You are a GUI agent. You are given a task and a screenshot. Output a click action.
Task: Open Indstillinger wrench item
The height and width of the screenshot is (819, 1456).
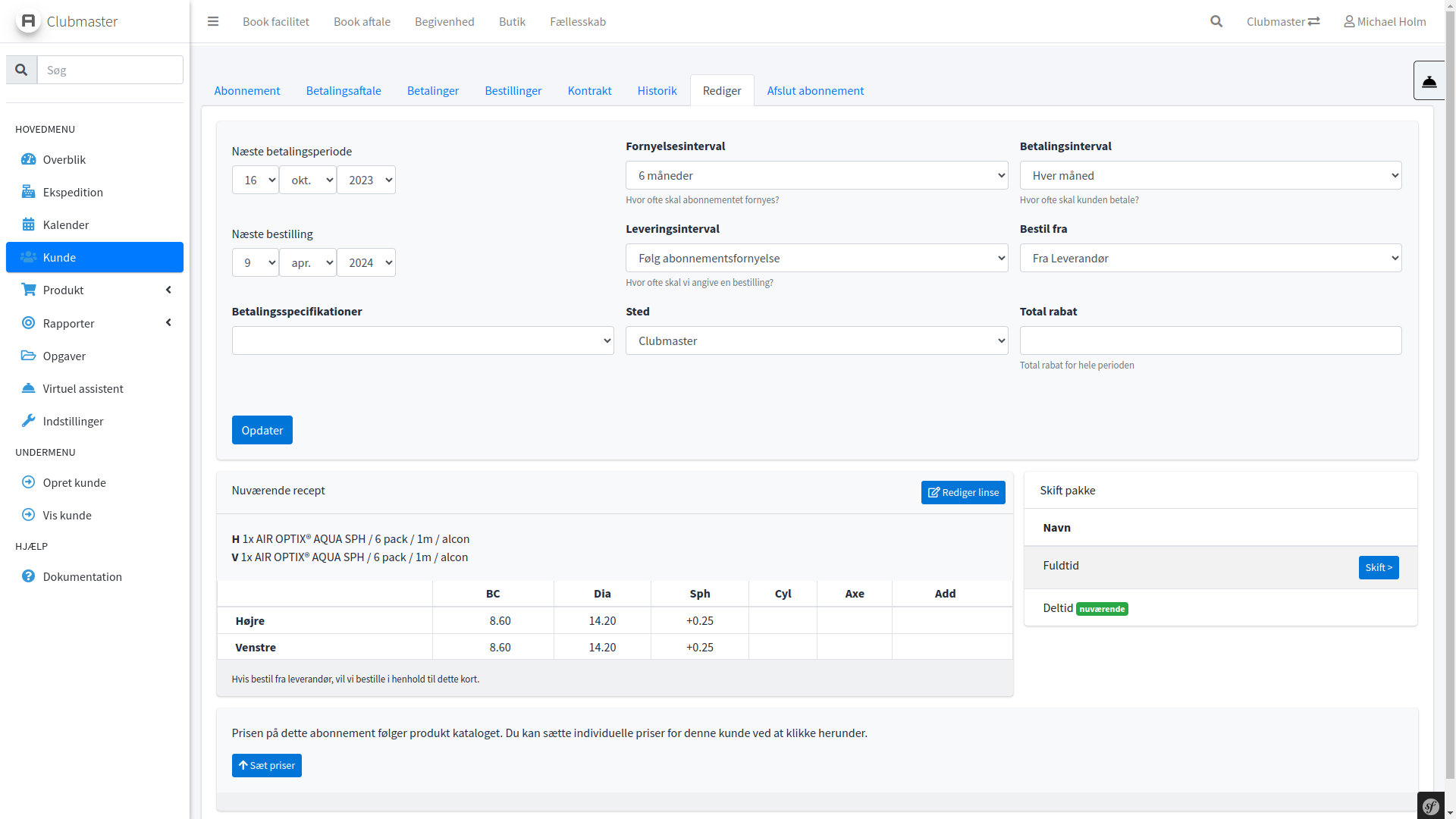pyautogui.click(x=73, y=421)
